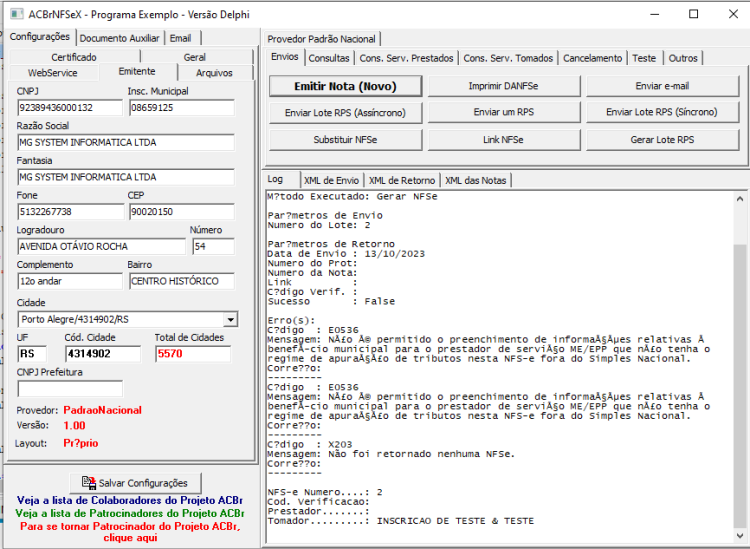The height and width of the screenshot is (549, 750).
Task: Switch to the Geral tab
Action: pyautogui.click(x=195, y=57)
